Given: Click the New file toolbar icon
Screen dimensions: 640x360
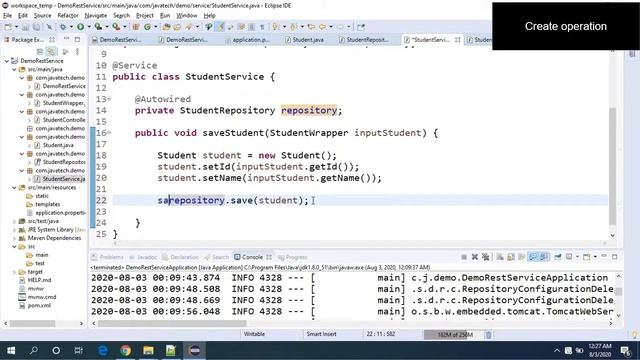Looking at the screenshot, I should (x=8, y=27).
